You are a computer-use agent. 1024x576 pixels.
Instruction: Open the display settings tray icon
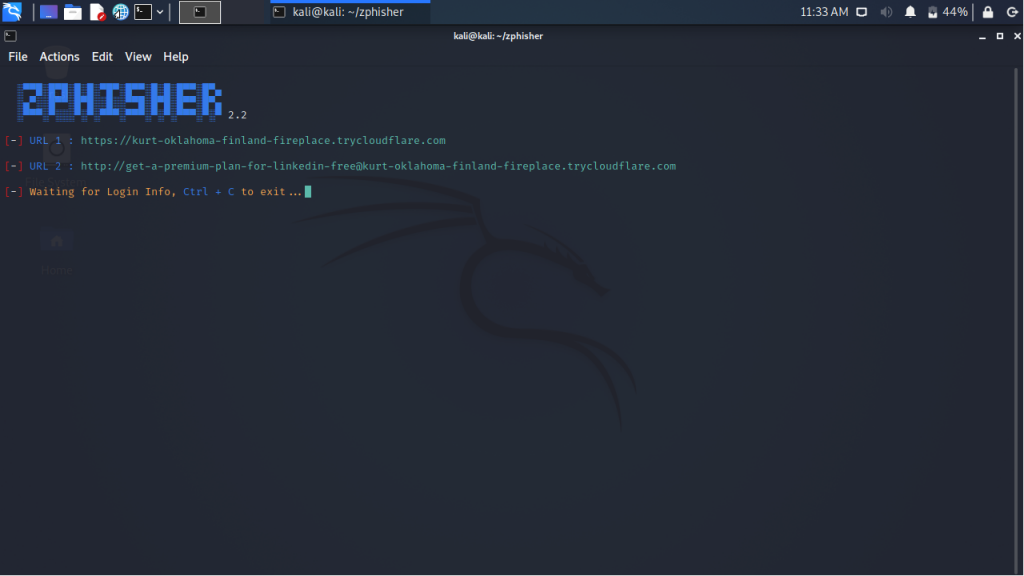click(862, 12)
